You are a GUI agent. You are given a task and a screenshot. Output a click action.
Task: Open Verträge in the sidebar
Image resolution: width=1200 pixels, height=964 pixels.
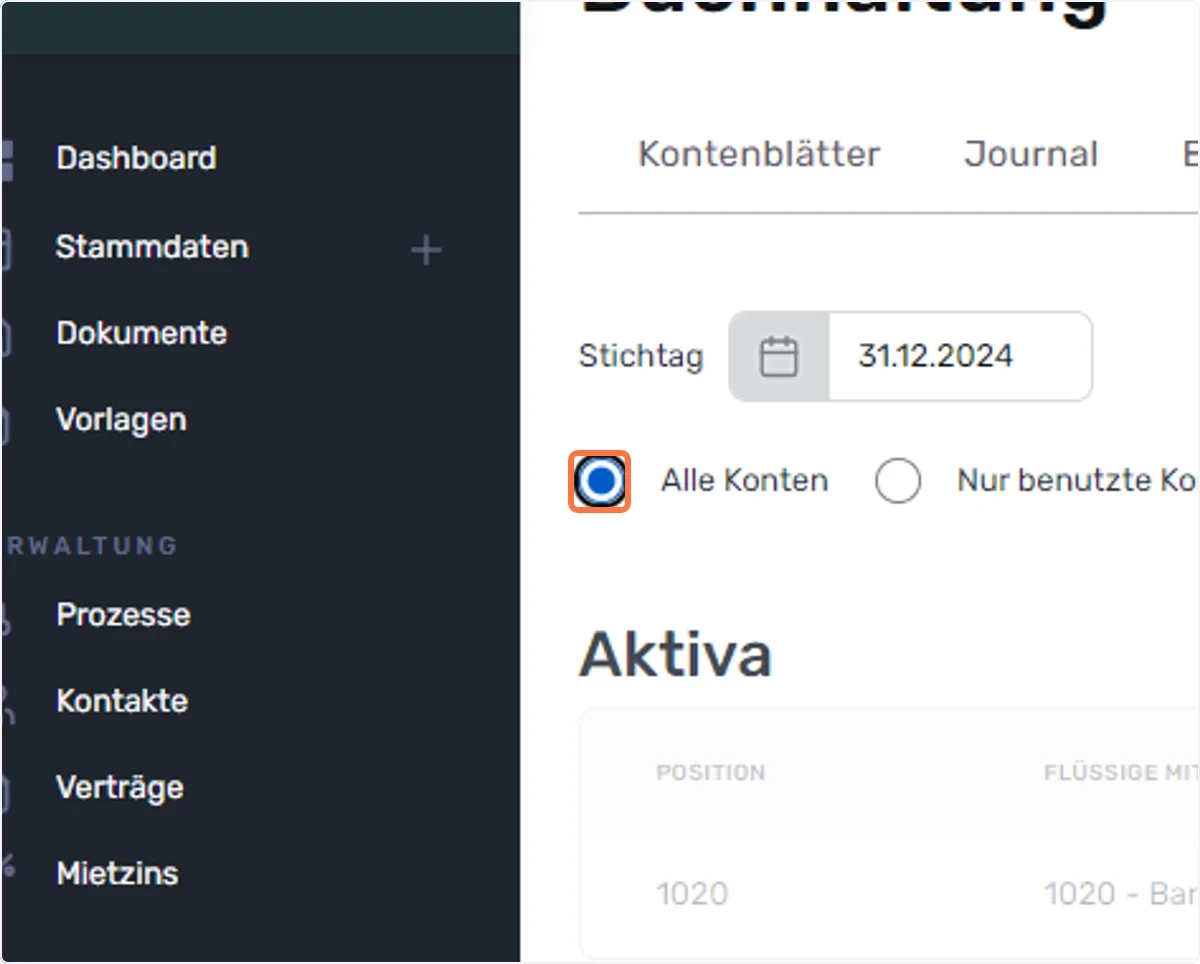pyautogui.click(x=120, y=787)
